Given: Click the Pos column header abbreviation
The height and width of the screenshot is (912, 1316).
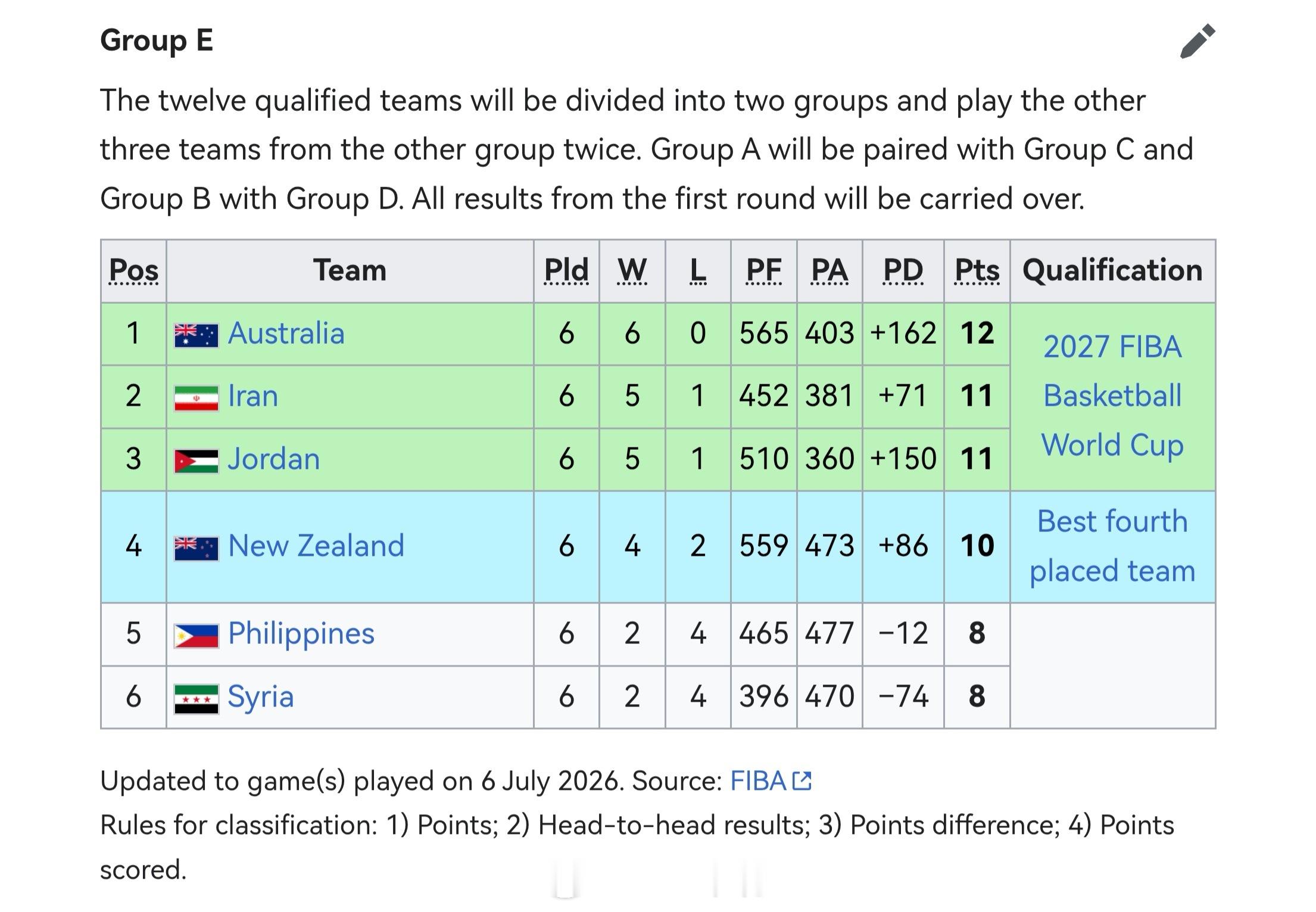Looking at the screenshot, I should coord(134,270).
